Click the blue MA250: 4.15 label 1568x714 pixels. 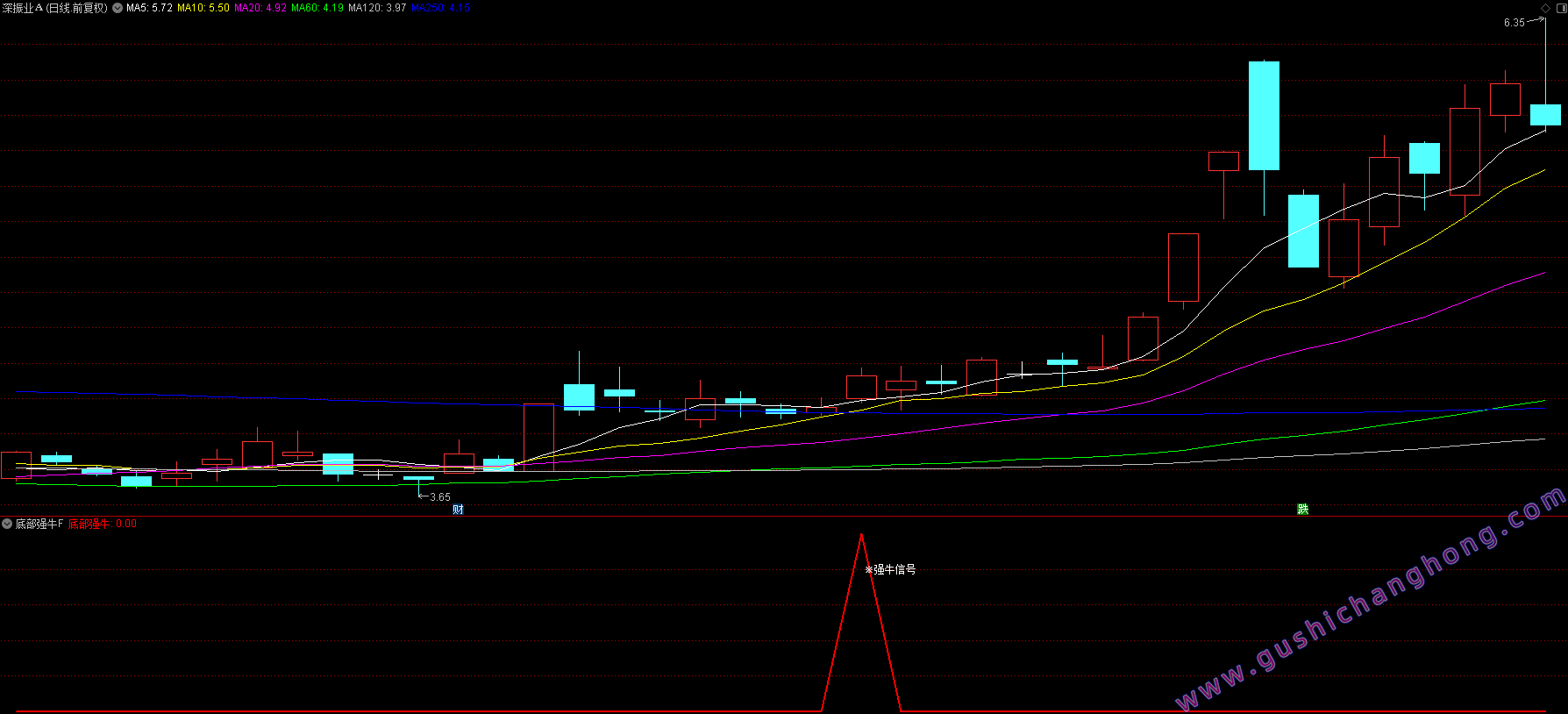tap(441, 8)
